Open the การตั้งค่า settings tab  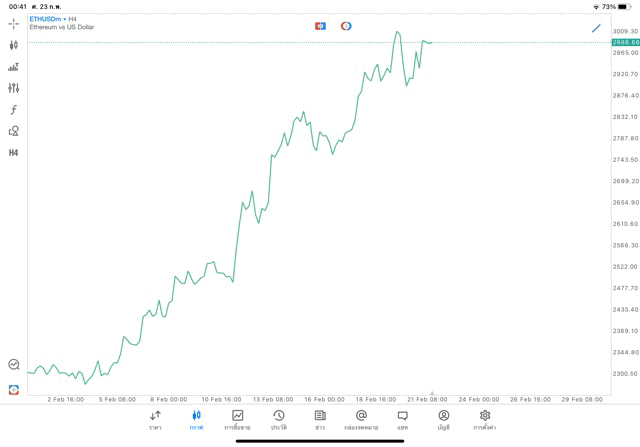[485, 420]
